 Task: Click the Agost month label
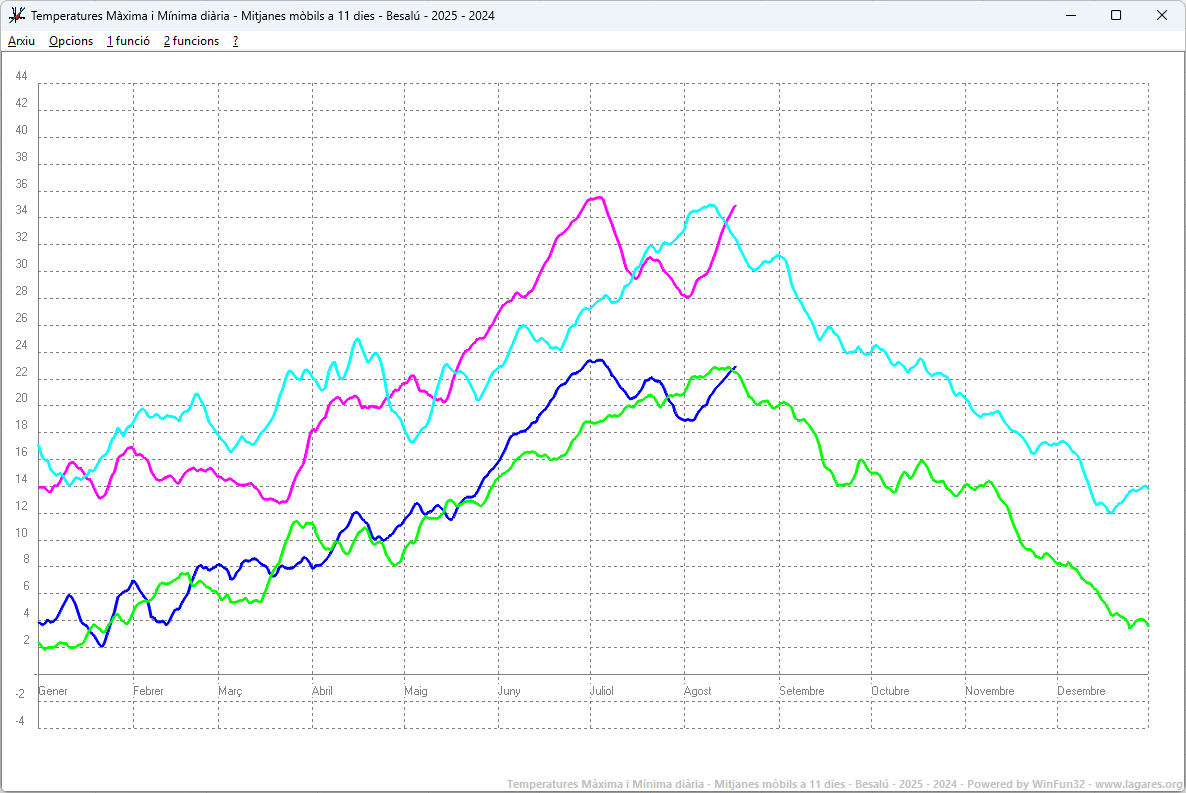pos(697,691)
